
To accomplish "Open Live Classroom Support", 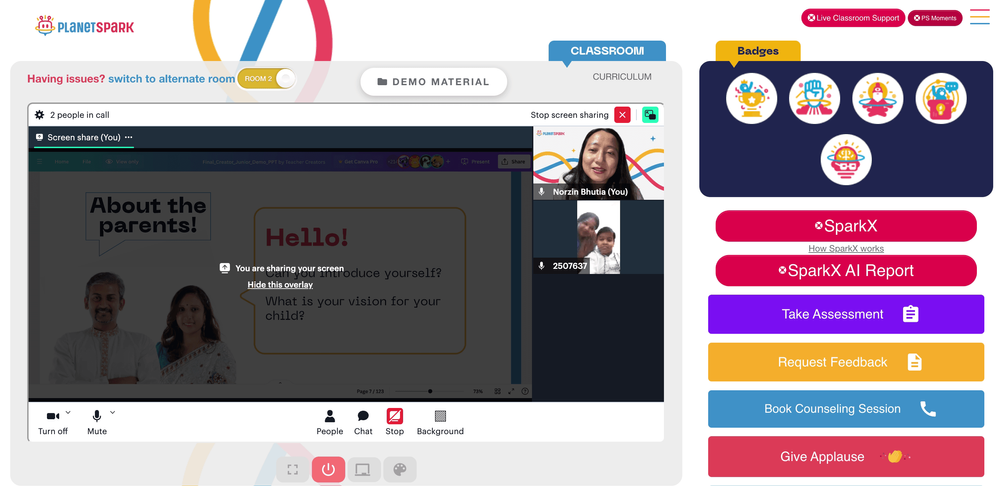I will pyautogui.click(x=853, y=18).
